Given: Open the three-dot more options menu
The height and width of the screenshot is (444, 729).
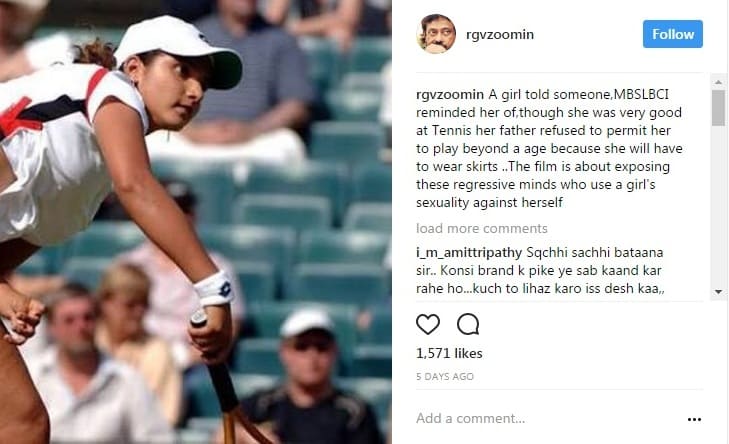Looking at the screenshot, I should (694, 419).
